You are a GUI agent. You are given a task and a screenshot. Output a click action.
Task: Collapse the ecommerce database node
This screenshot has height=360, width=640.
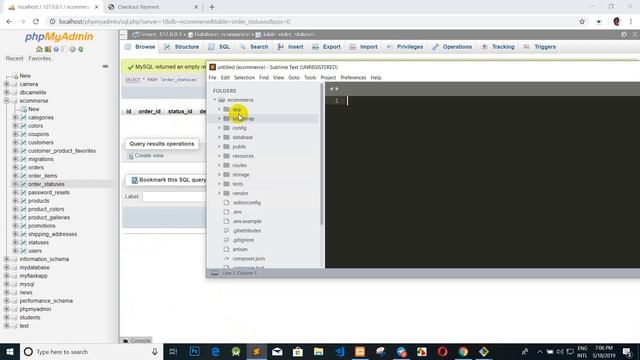[x=7, y=101]
